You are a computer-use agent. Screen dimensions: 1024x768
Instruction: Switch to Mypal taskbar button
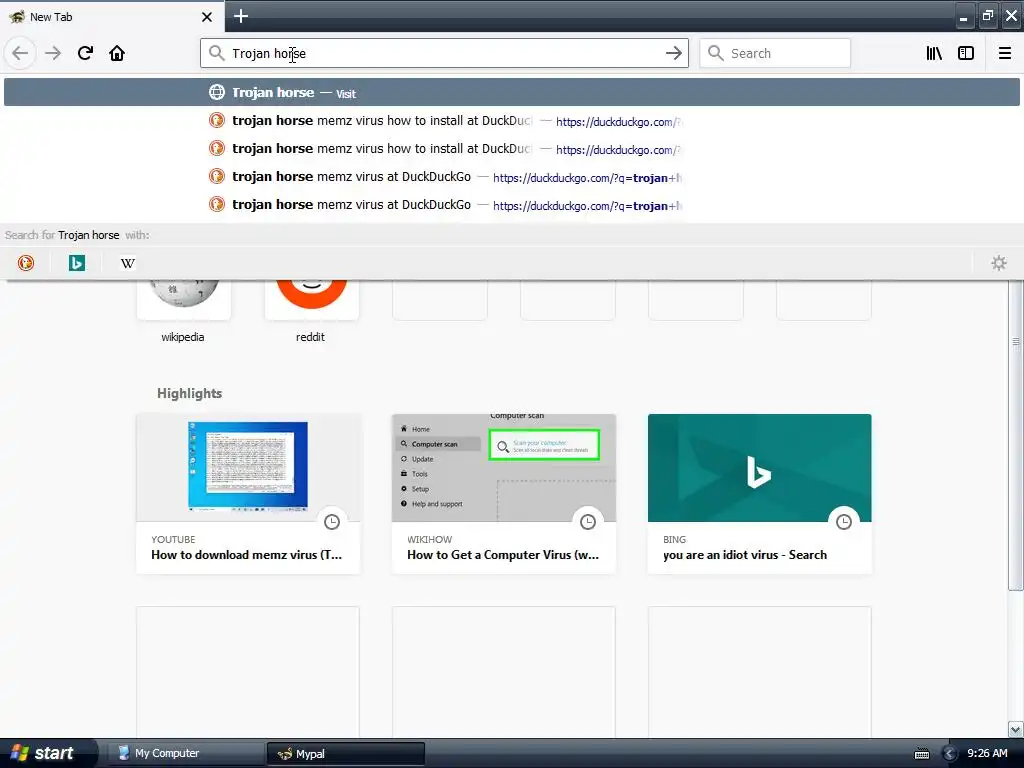[346, 754]
